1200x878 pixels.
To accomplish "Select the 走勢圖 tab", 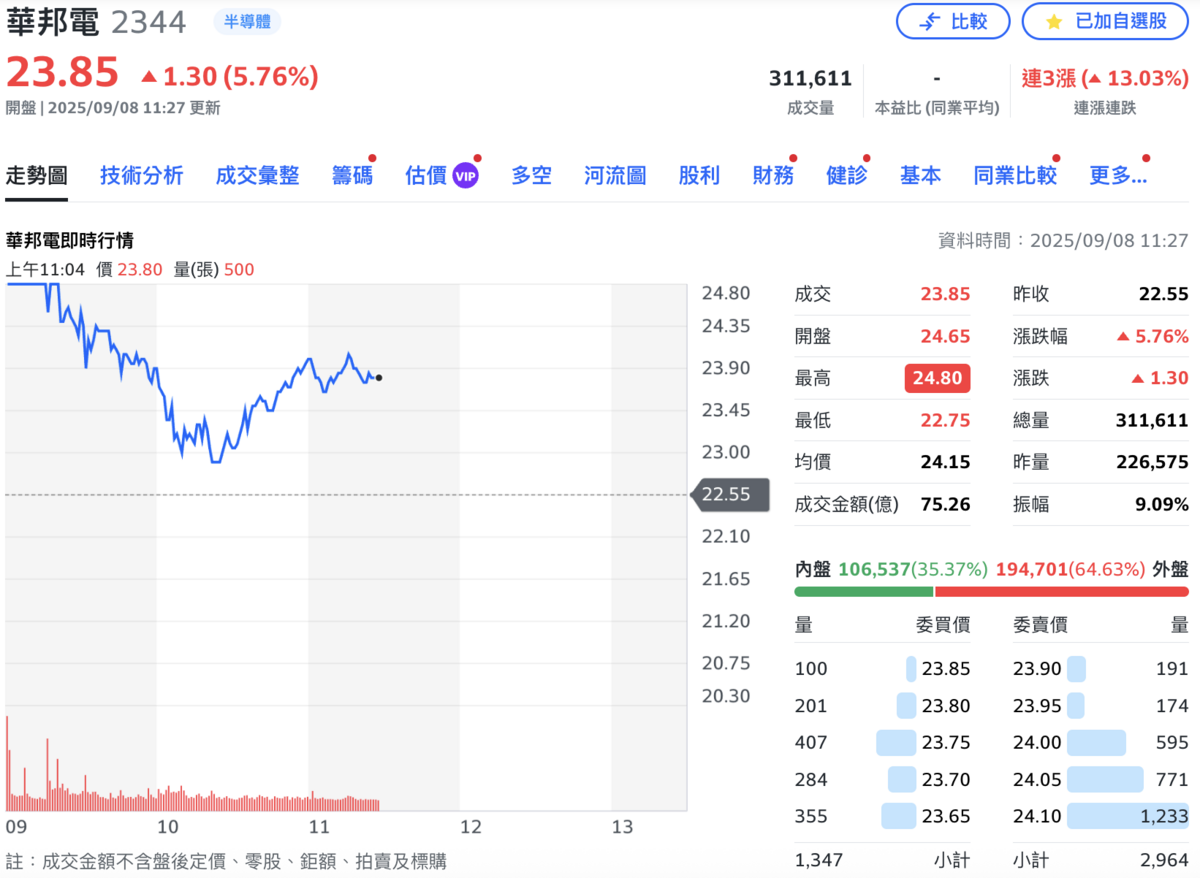I will coord(37,176).
